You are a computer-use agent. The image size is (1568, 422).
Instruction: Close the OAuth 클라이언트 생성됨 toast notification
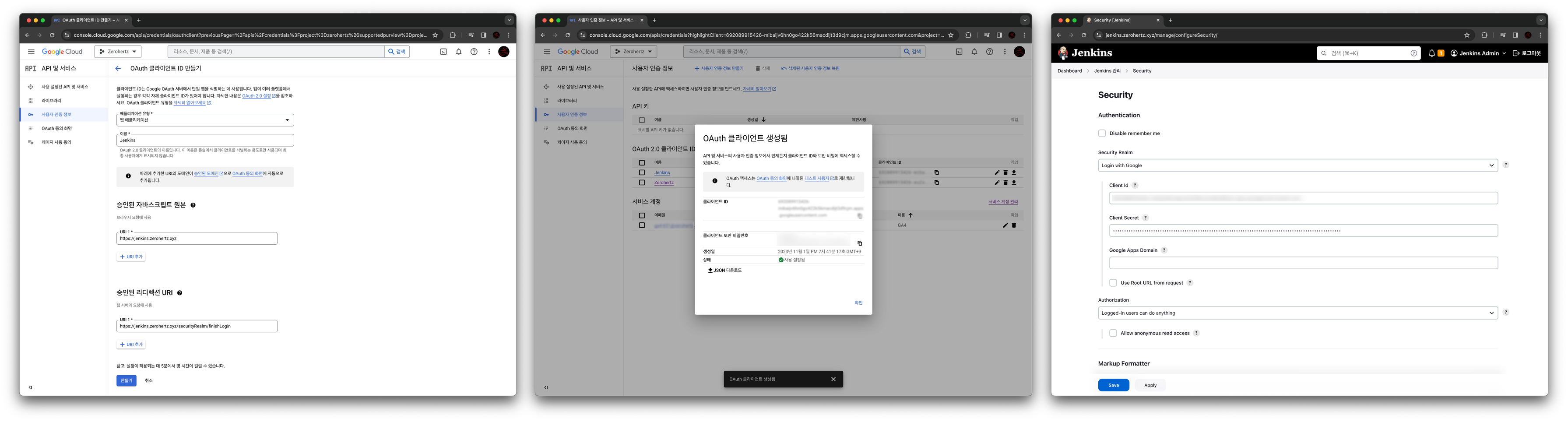[833, 379]
